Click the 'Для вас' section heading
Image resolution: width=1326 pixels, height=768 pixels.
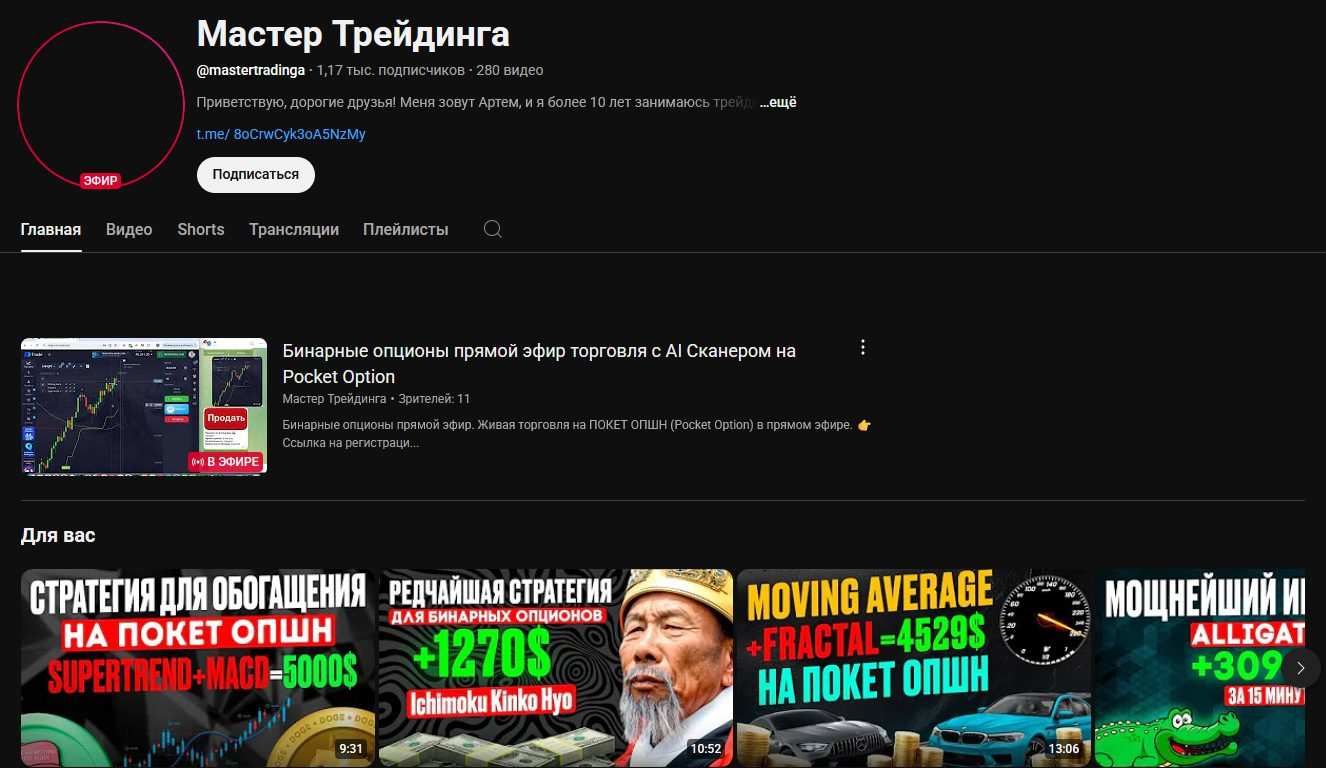[x=58, y=535]
